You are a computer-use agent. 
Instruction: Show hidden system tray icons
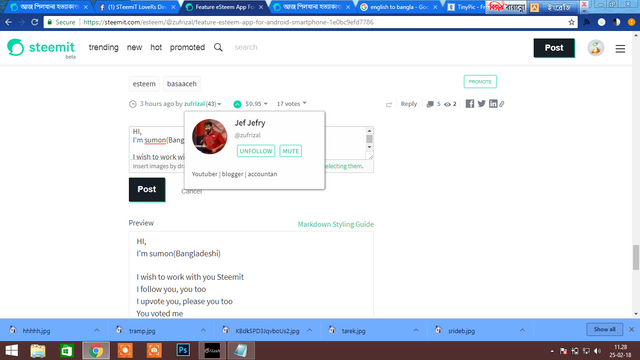click(552, 351)
